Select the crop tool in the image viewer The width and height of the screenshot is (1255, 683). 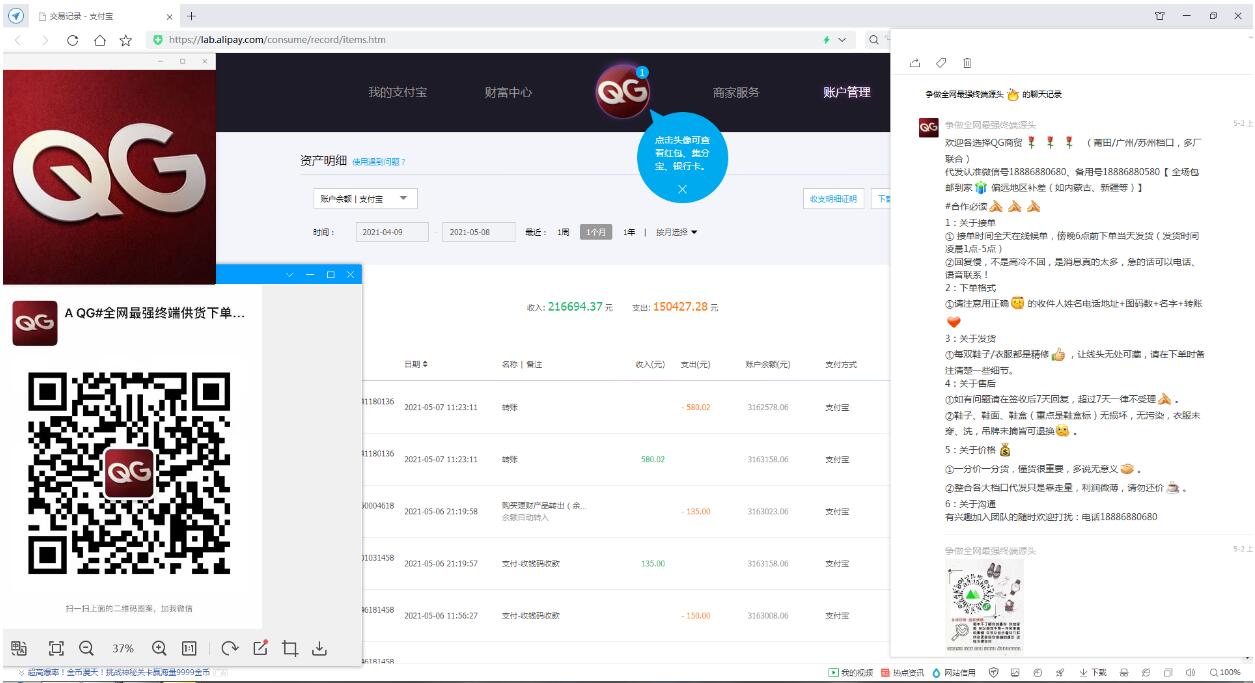click(290, 648)
